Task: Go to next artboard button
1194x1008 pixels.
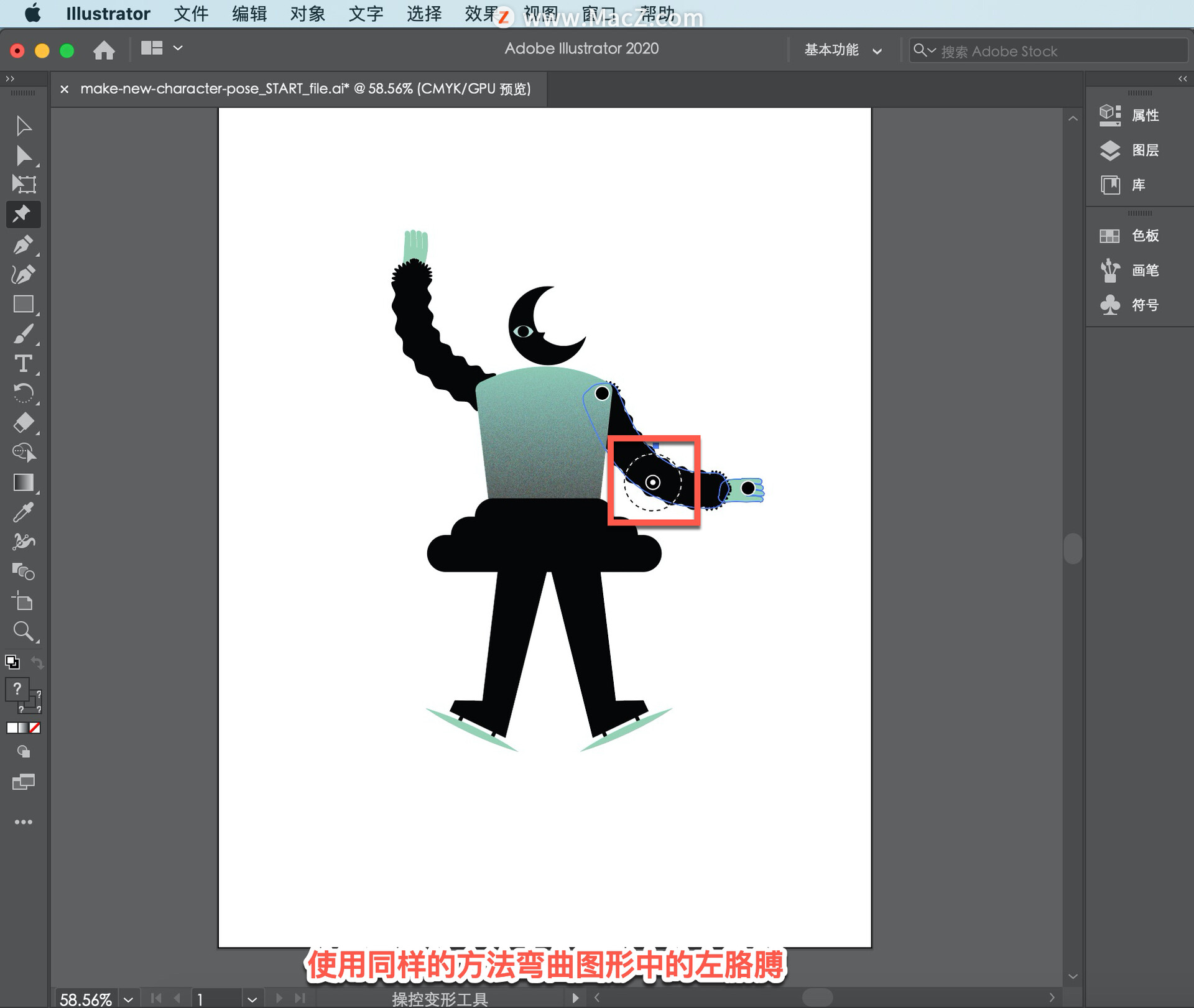Action: [279, 998]
